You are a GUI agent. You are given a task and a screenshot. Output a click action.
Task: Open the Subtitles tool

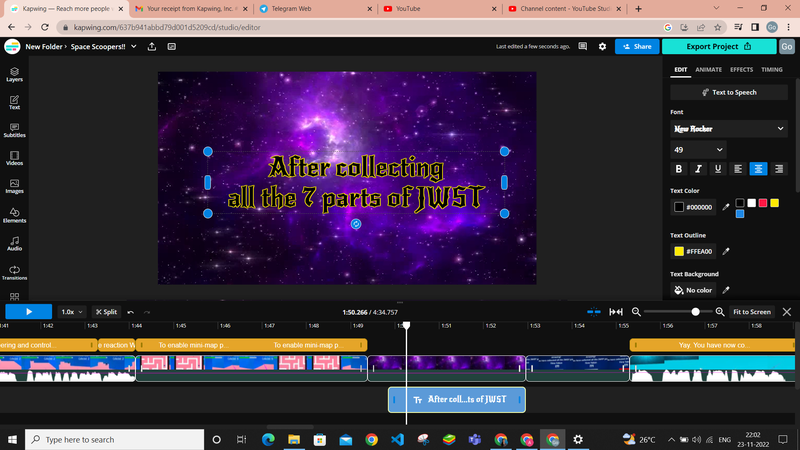14,129
